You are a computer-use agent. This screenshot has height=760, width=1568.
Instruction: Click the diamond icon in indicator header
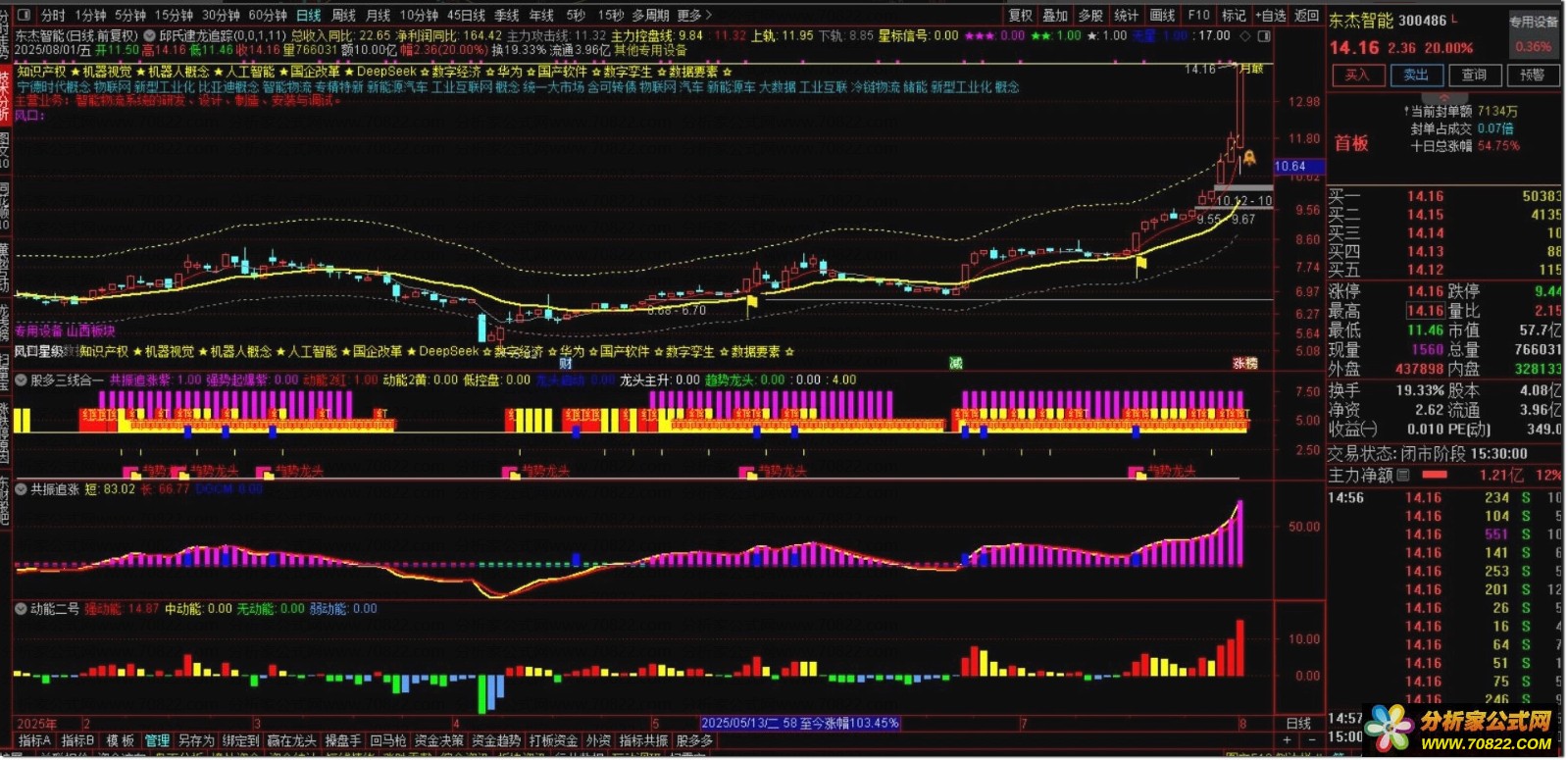tap(1245, 35)
